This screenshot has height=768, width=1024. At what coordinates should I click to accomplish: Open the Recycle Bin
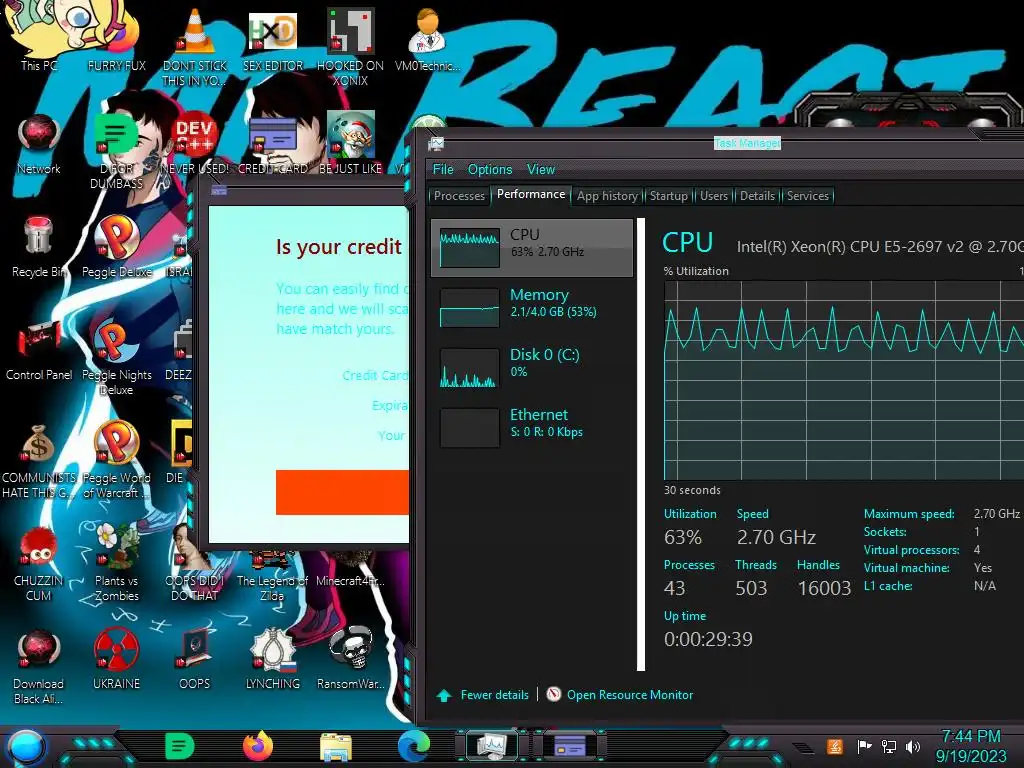(x=38, y=247)
